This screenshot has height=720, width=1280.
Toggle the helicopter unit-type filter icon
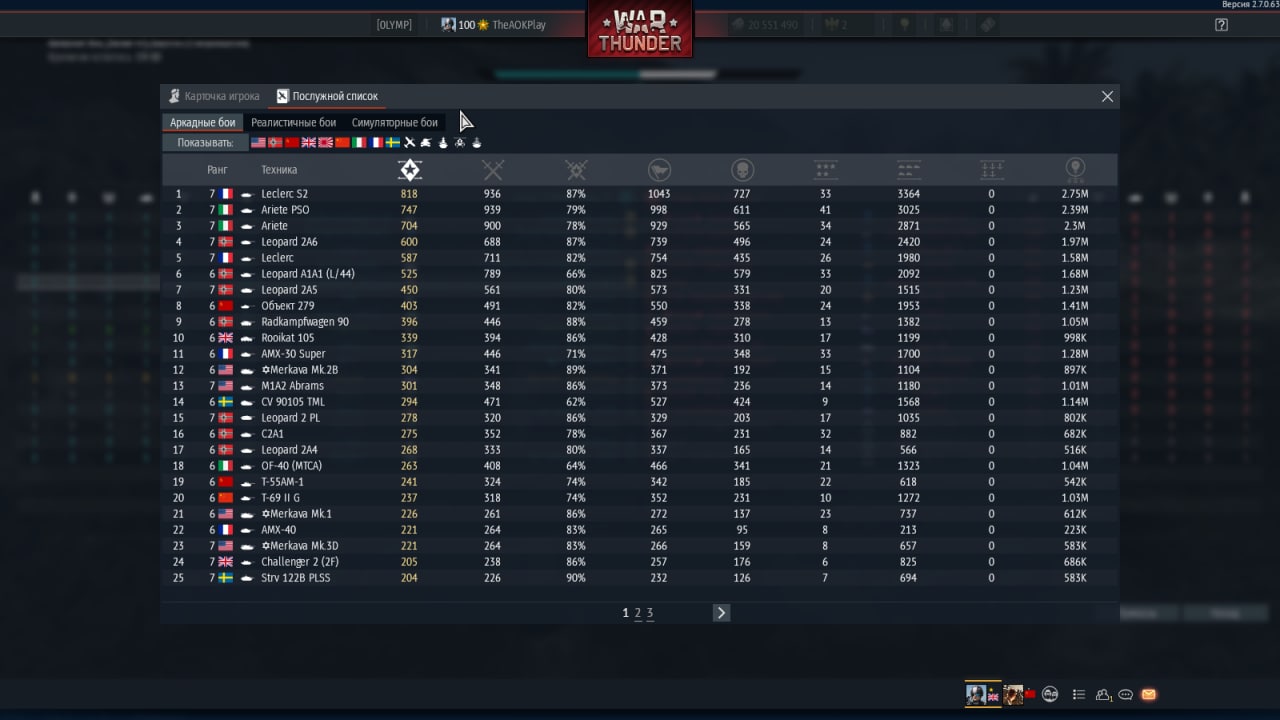click(x=460, y=142)
